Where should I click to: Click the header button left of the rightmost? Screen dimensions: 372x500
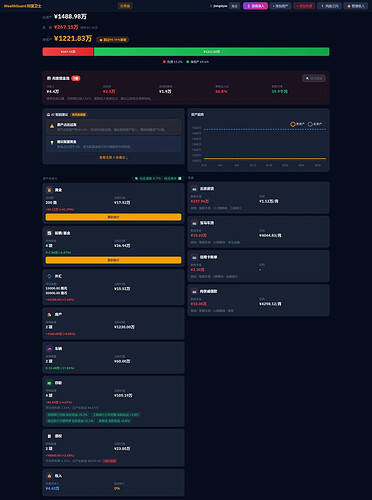pyautogui.click(x=329, y=6)
